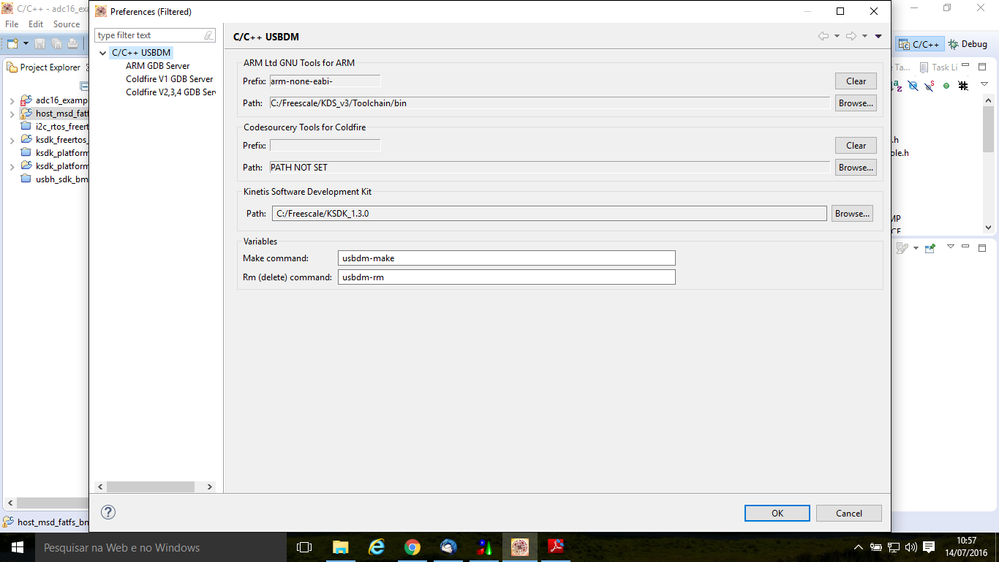
Task: Open Outline view menu triangle
Action: click(984, 84)
